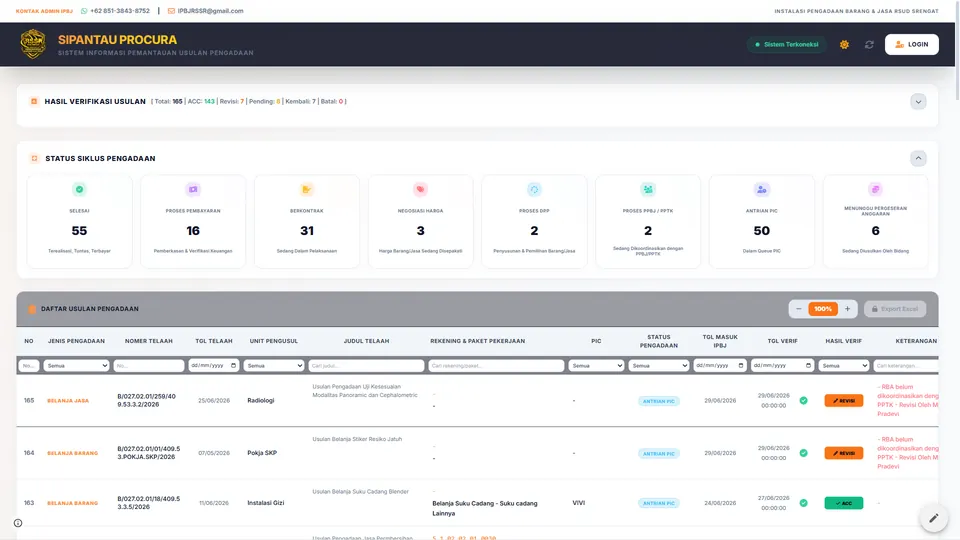Focus the Judul Telaah search field
This screenshot has height=540, width=960.
pos(366,366)
